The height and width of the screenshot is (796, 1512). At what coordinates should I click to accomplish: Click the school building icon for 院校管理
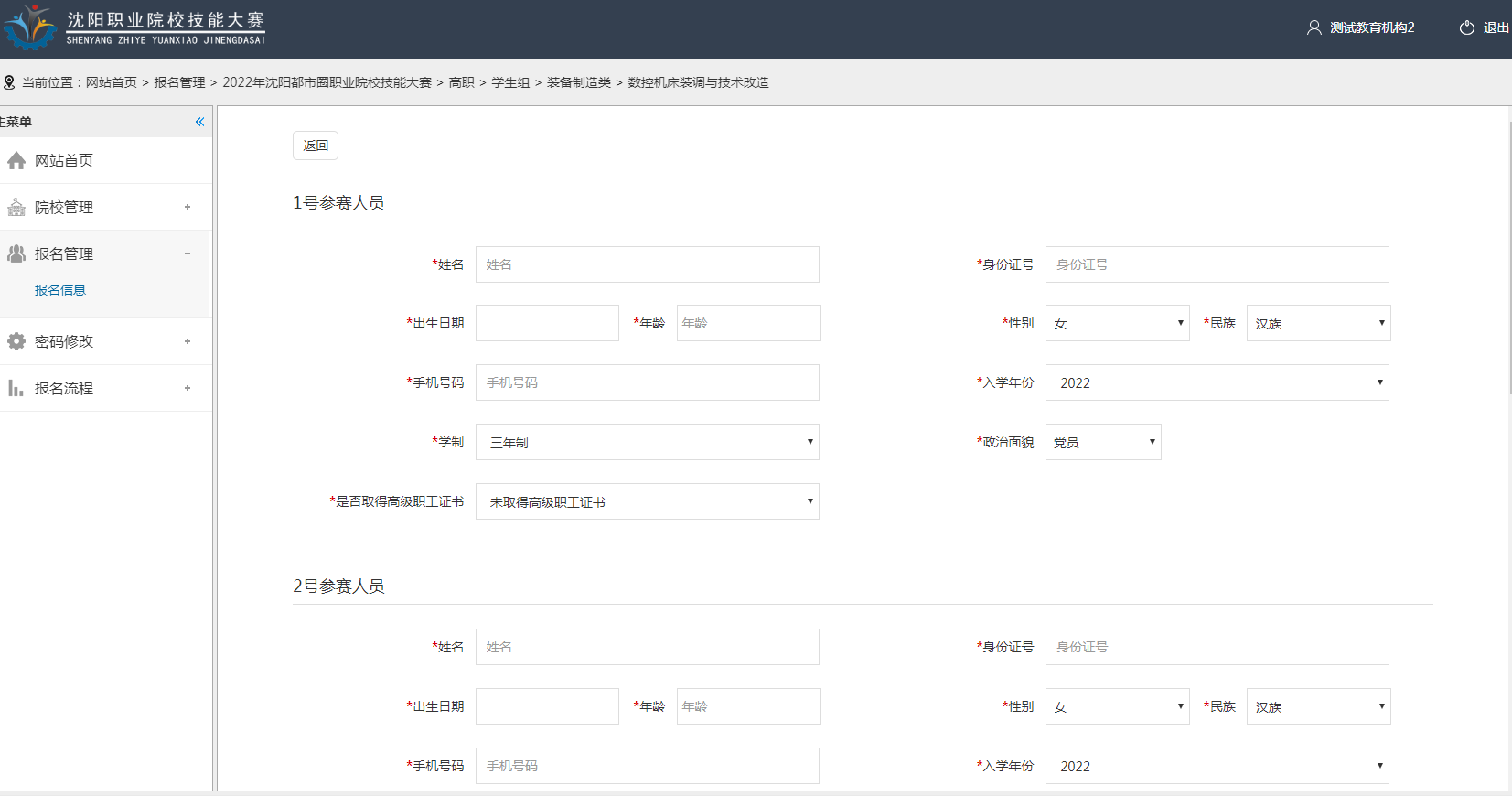pos(16,208)
